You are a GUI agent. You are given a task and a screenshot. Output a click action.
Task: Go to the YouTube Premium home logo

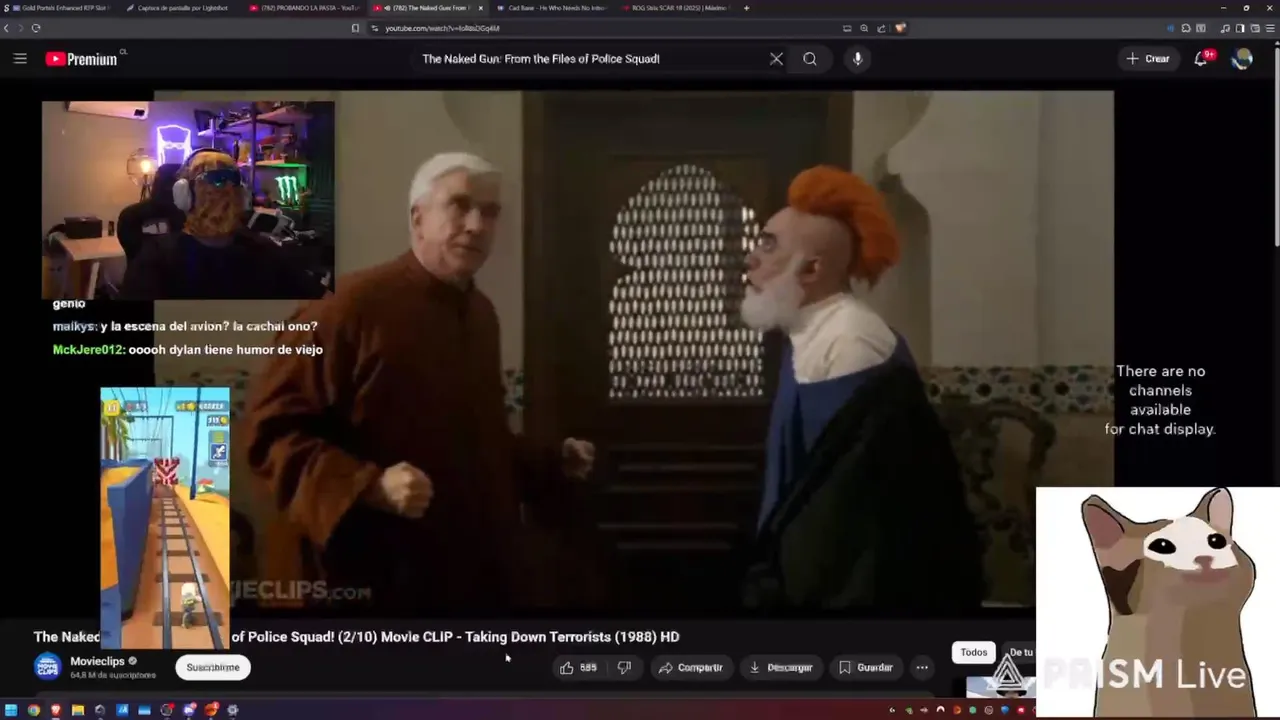(82, 59)
